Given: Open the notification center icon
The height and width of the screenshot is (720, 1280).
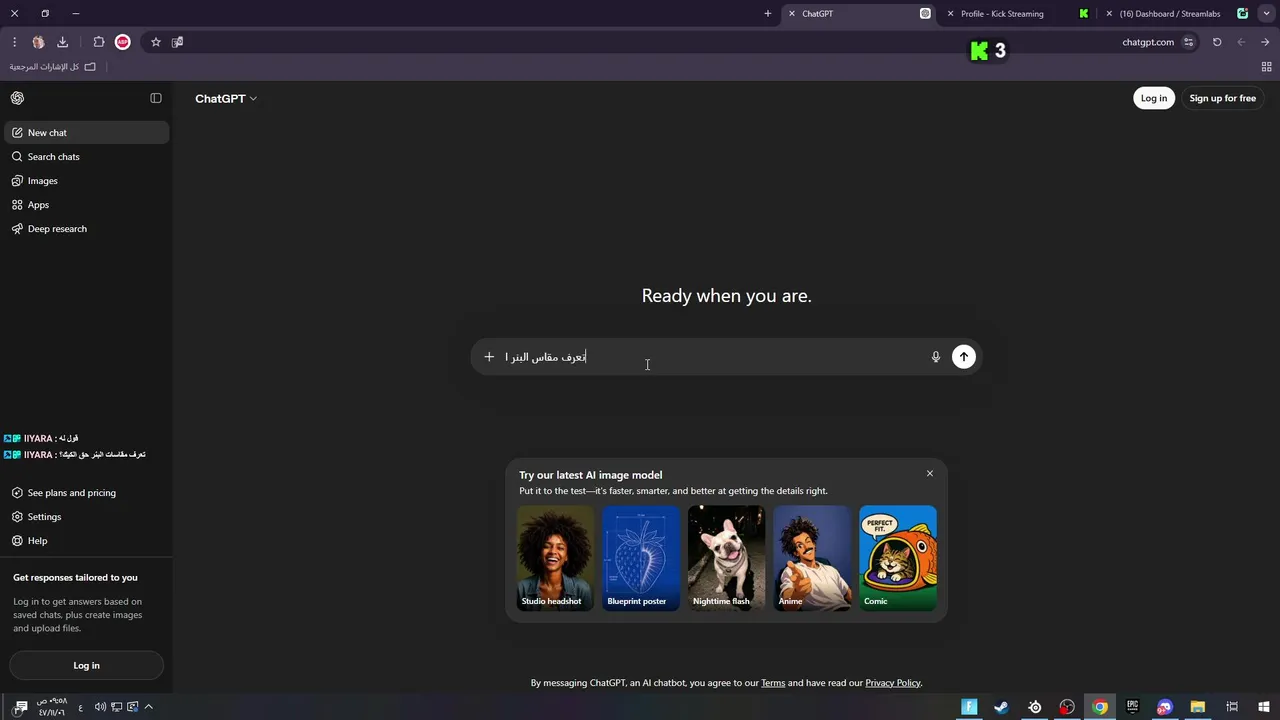Looking at the screenshot, I should tap(20, 707).
